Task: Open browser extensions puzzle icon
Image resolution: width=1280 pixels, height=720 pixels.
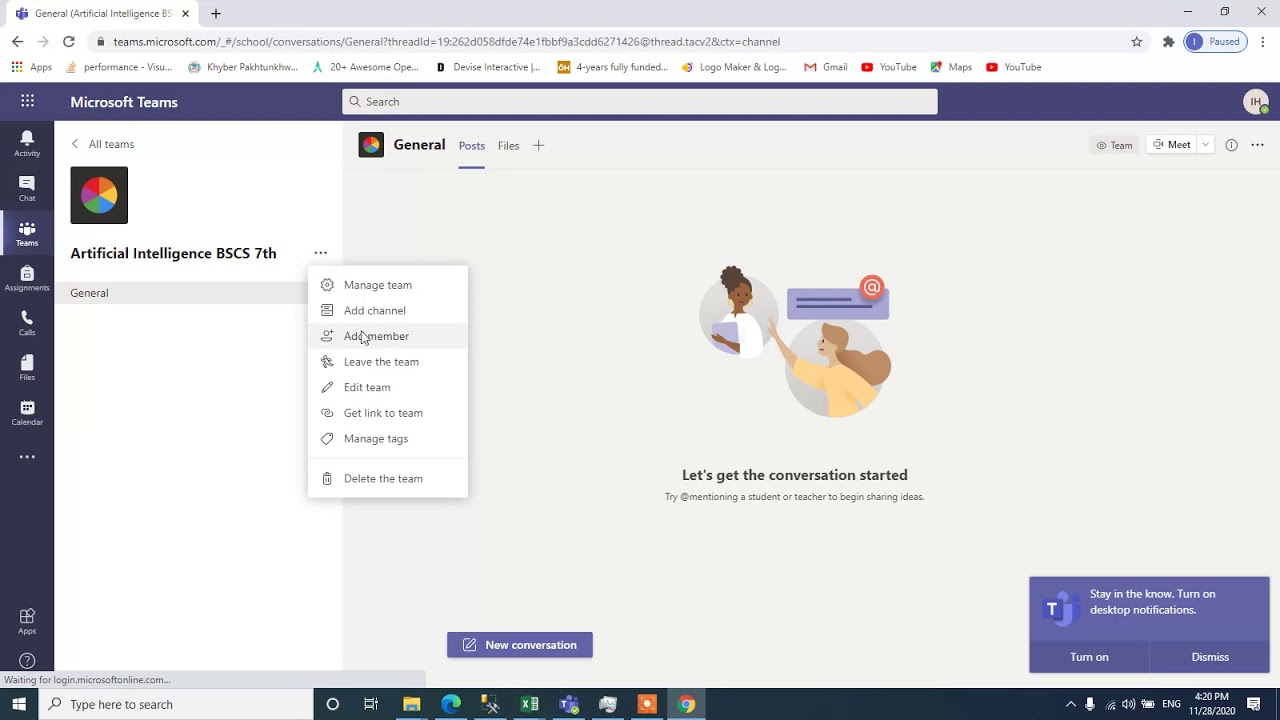Action: [x=1168, y=42]
